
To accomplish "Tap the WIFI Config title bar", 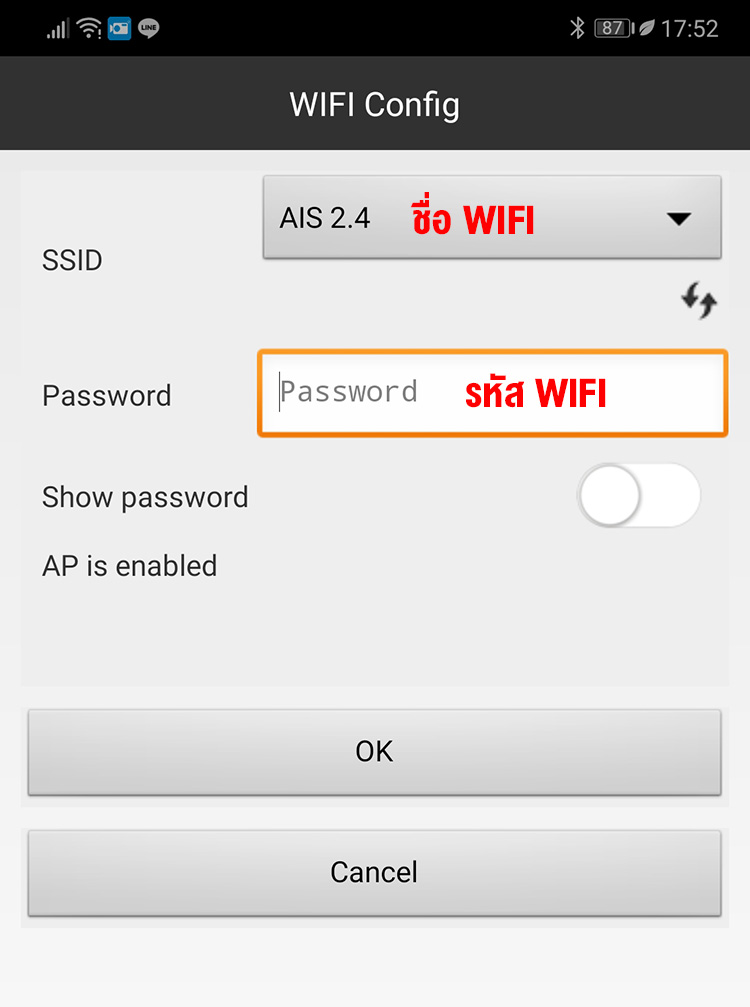I will (375, 104).
